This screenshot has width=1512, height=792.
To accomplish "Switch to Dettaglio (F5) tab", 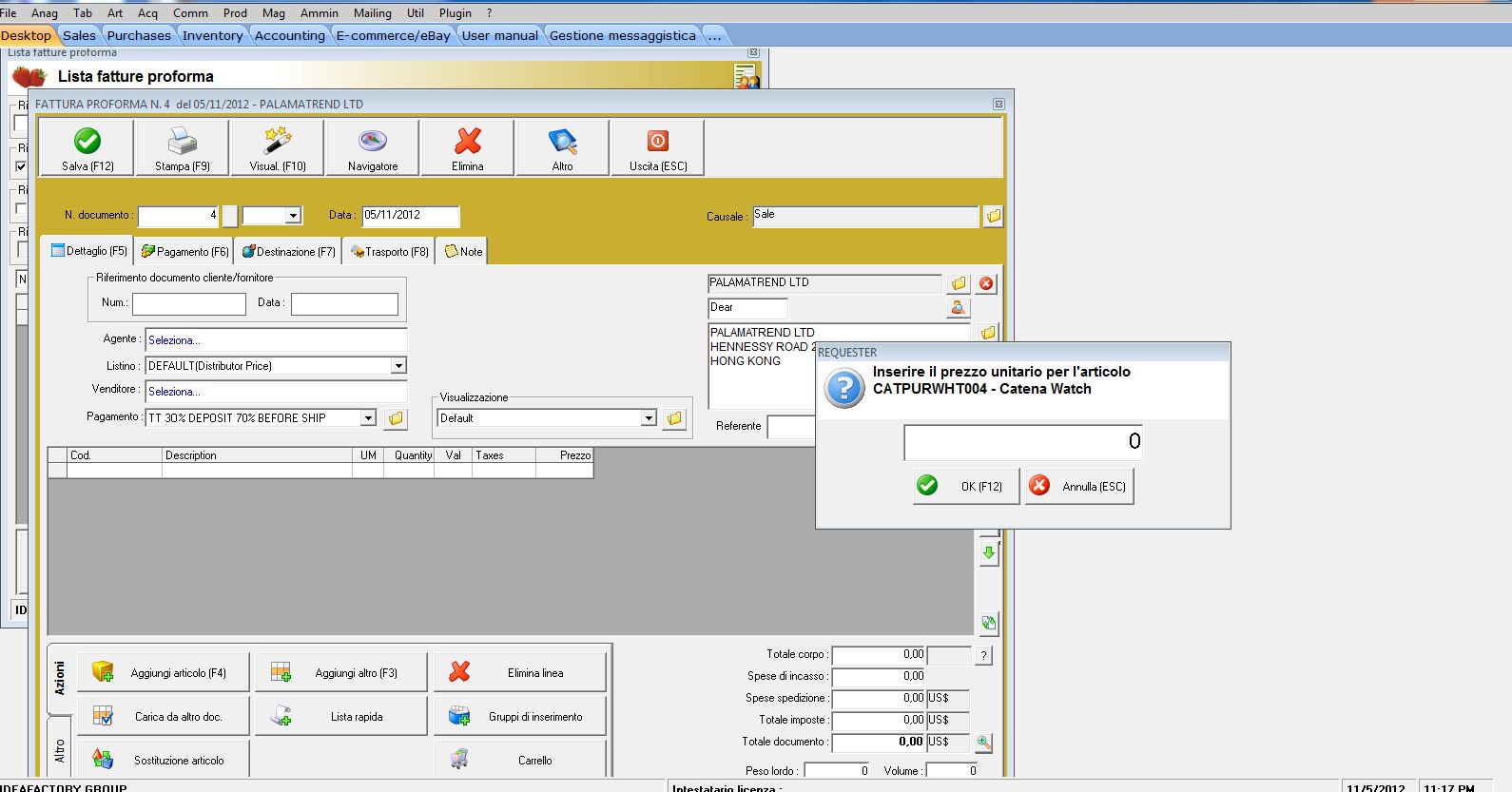I will (89, 251).
